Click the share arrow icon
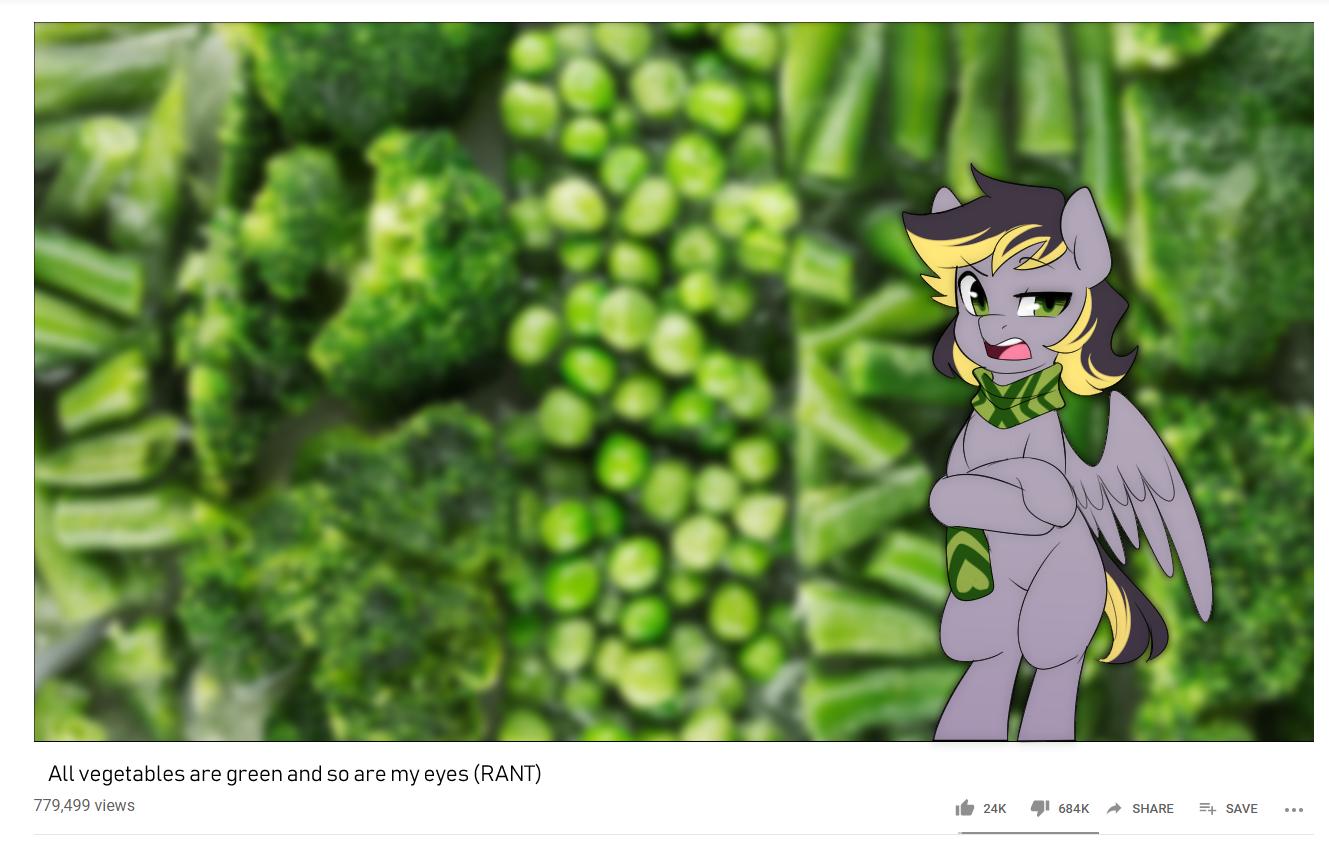The width and height of the screenshot is (1329, 847). tap(1114, 808)
